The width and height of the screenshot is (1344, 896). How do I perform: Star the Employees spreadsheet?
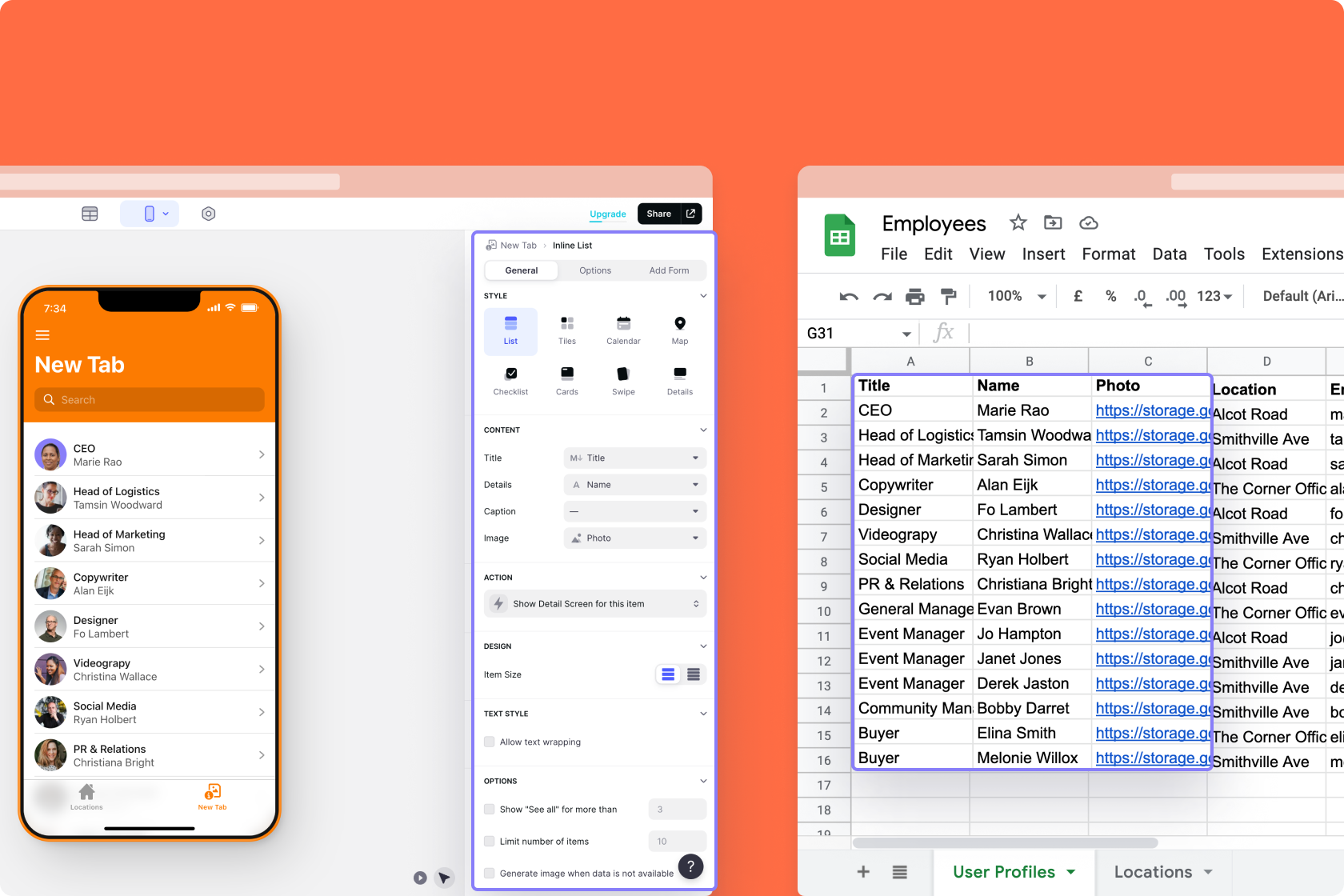pyautogui.click(x=1018, y=223)
